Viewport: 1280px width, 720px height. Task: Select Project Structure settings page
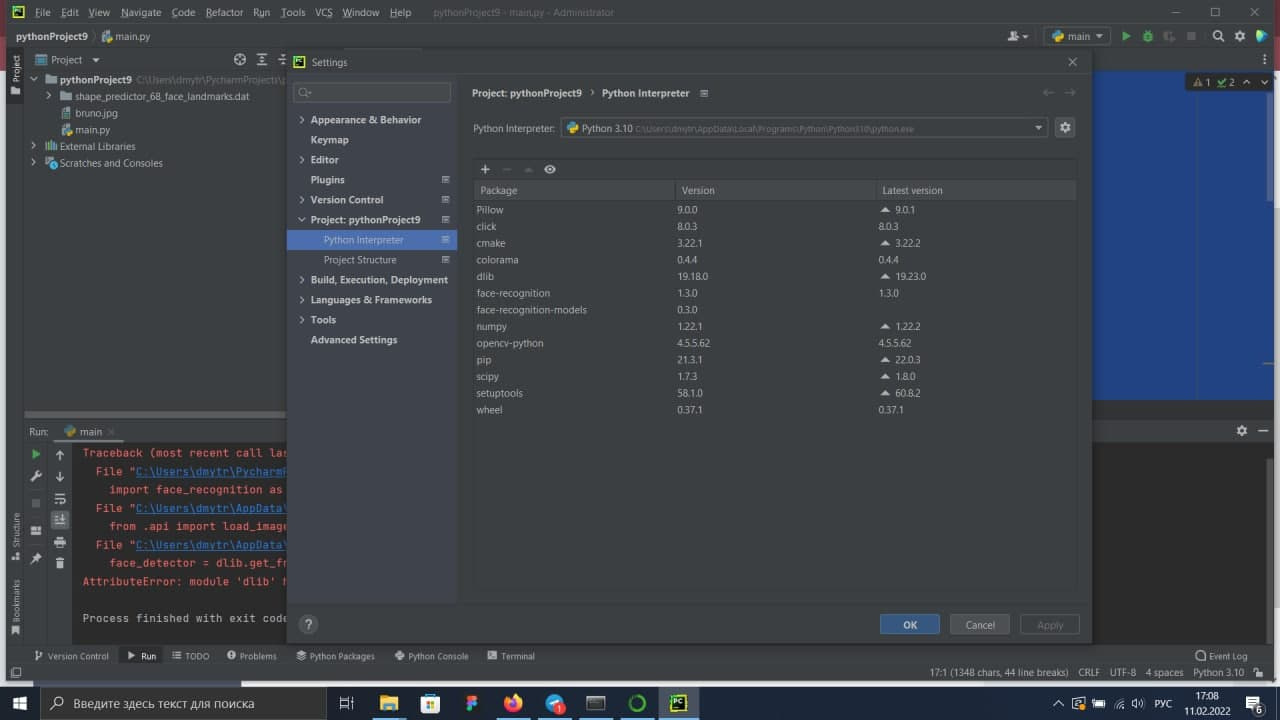point(360,260)
